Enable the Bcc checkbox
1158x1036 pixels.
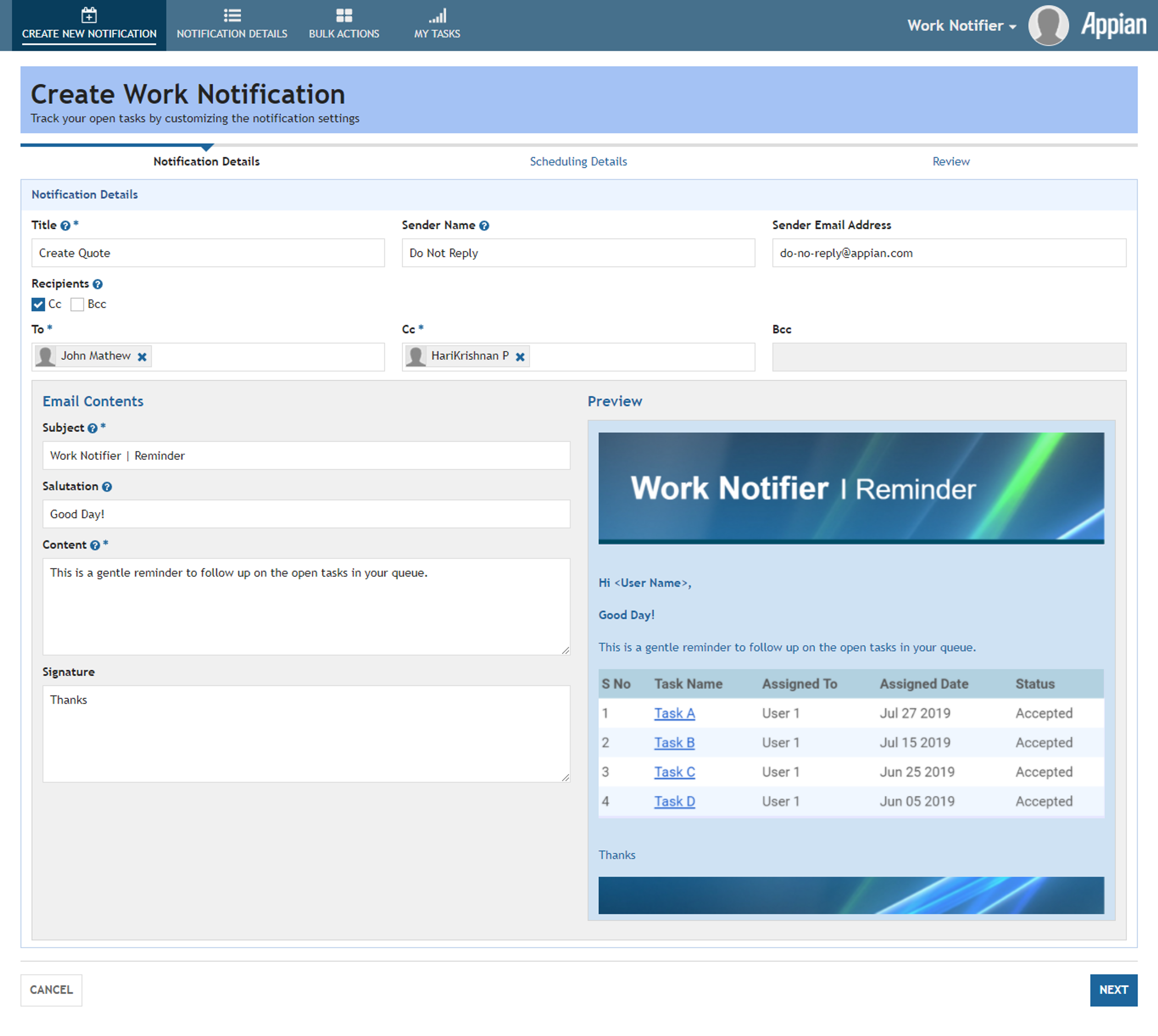point(77,305)
